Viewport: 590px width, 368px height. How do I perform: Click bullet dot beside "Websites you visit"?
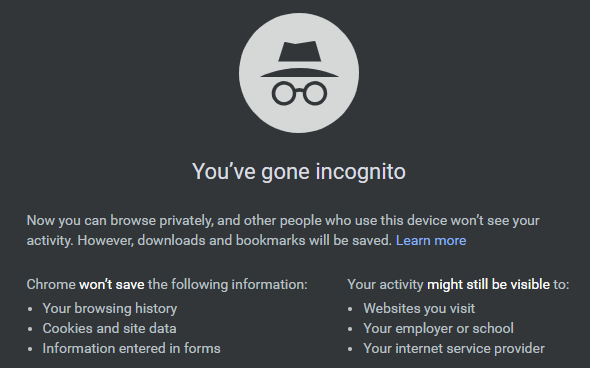click(350, 309)
